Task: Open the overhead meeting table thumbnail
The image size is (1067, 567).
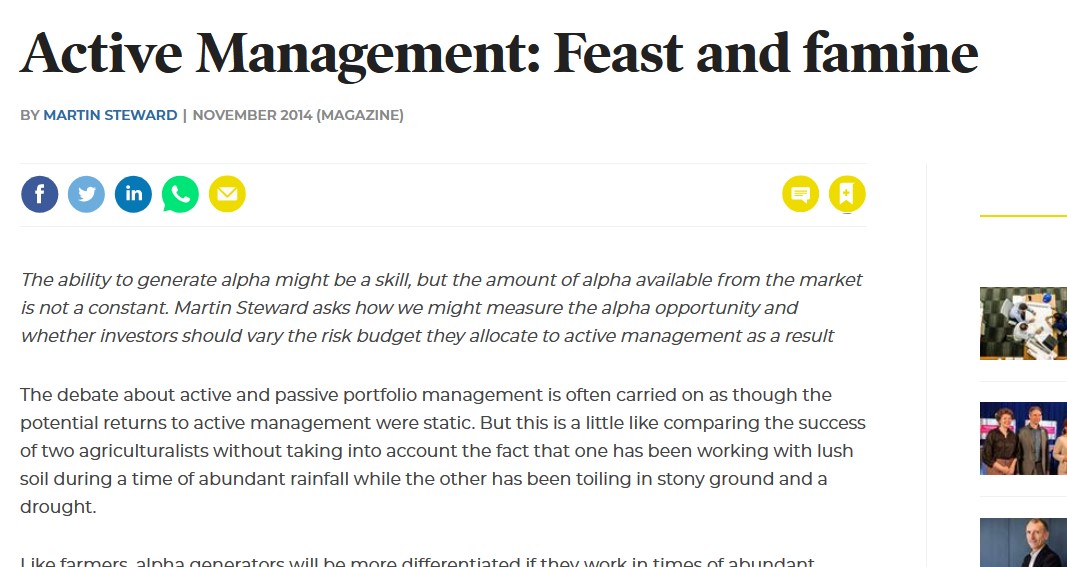Action: point(1023,323)
